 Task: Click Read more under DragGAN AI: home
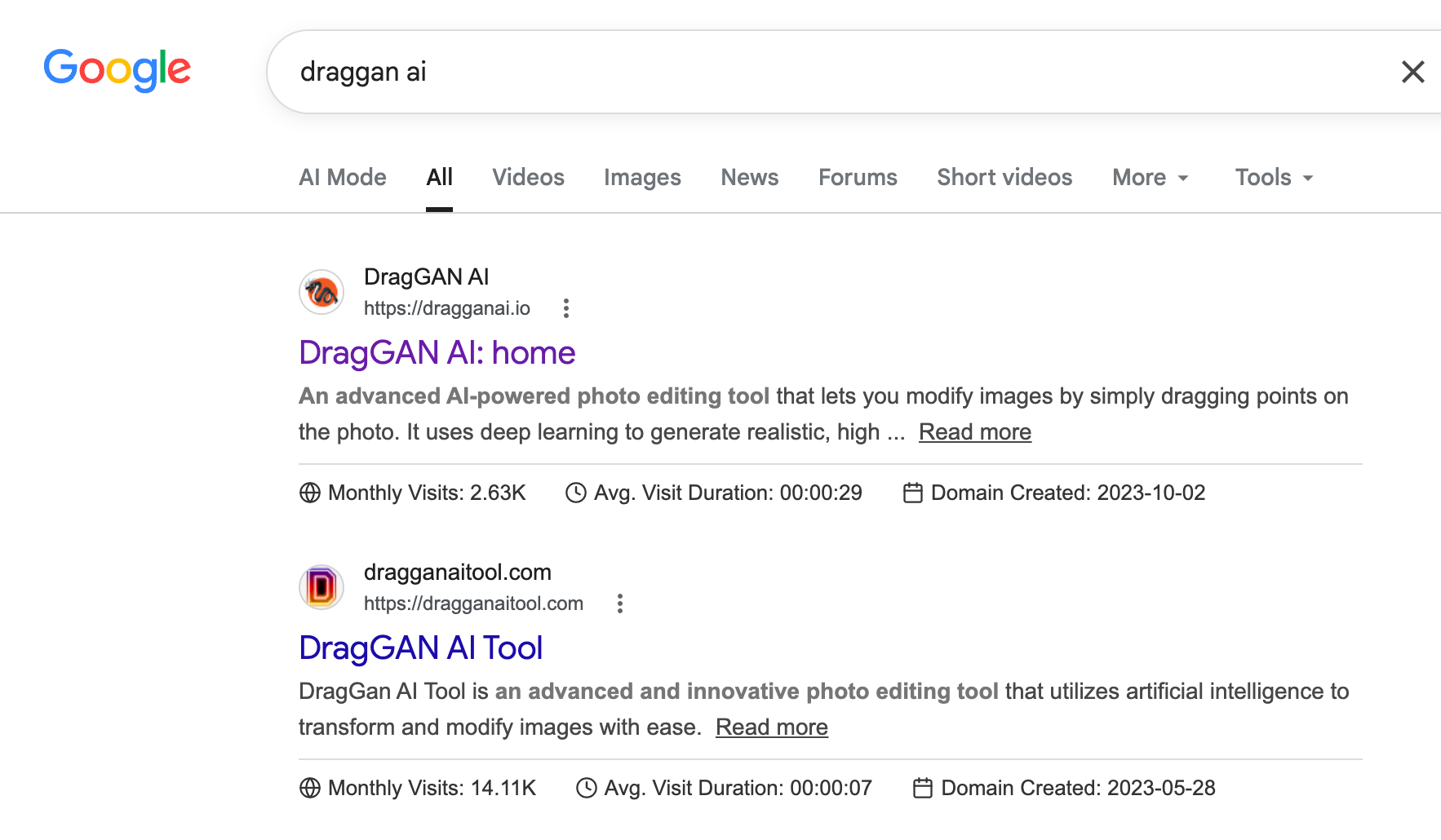975,432
